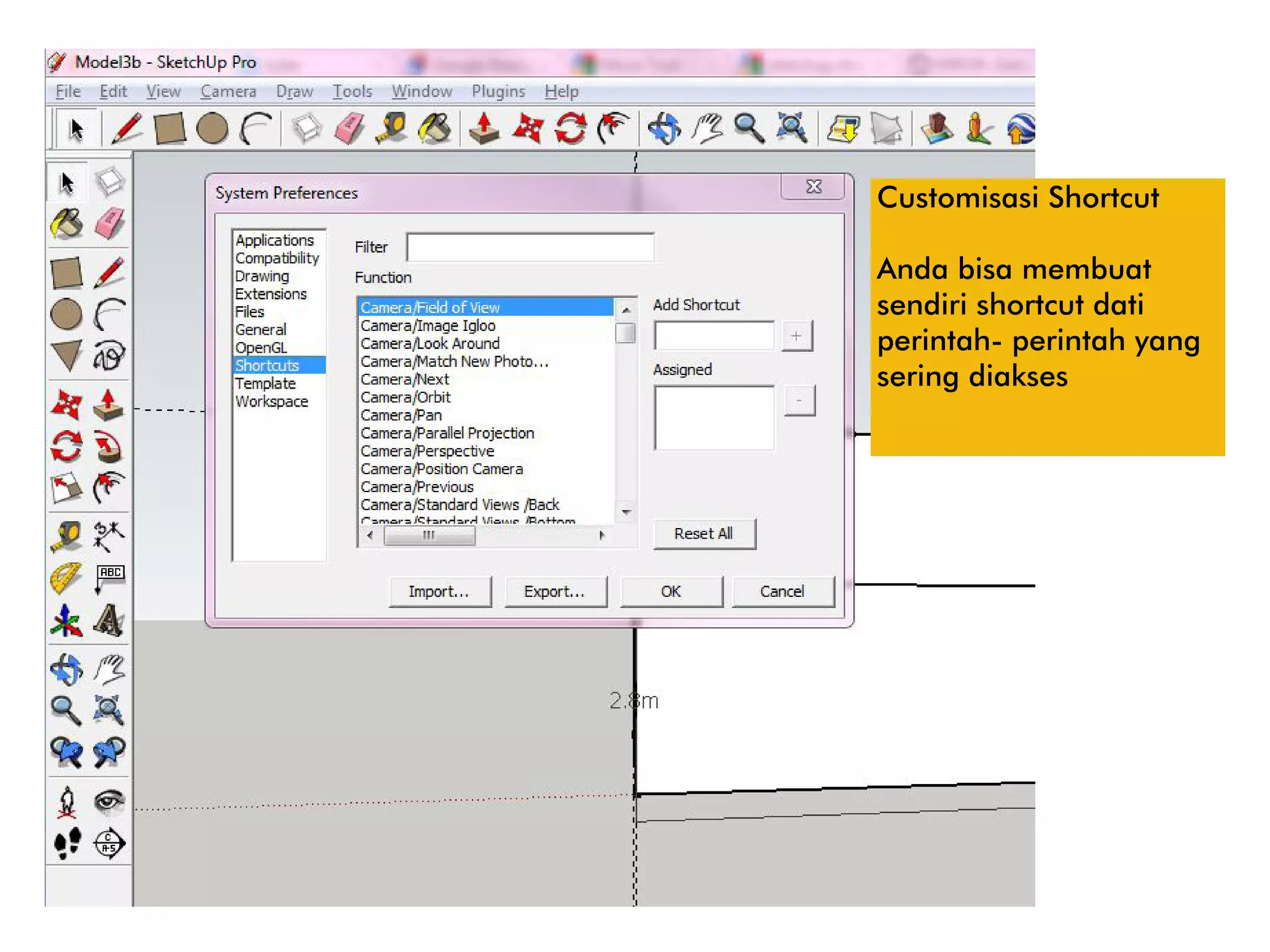Choose the 3D Text tool in left toolbar
Image resolution: width=1270 pixels, height=952 pixels.
(x=109, y=620)
